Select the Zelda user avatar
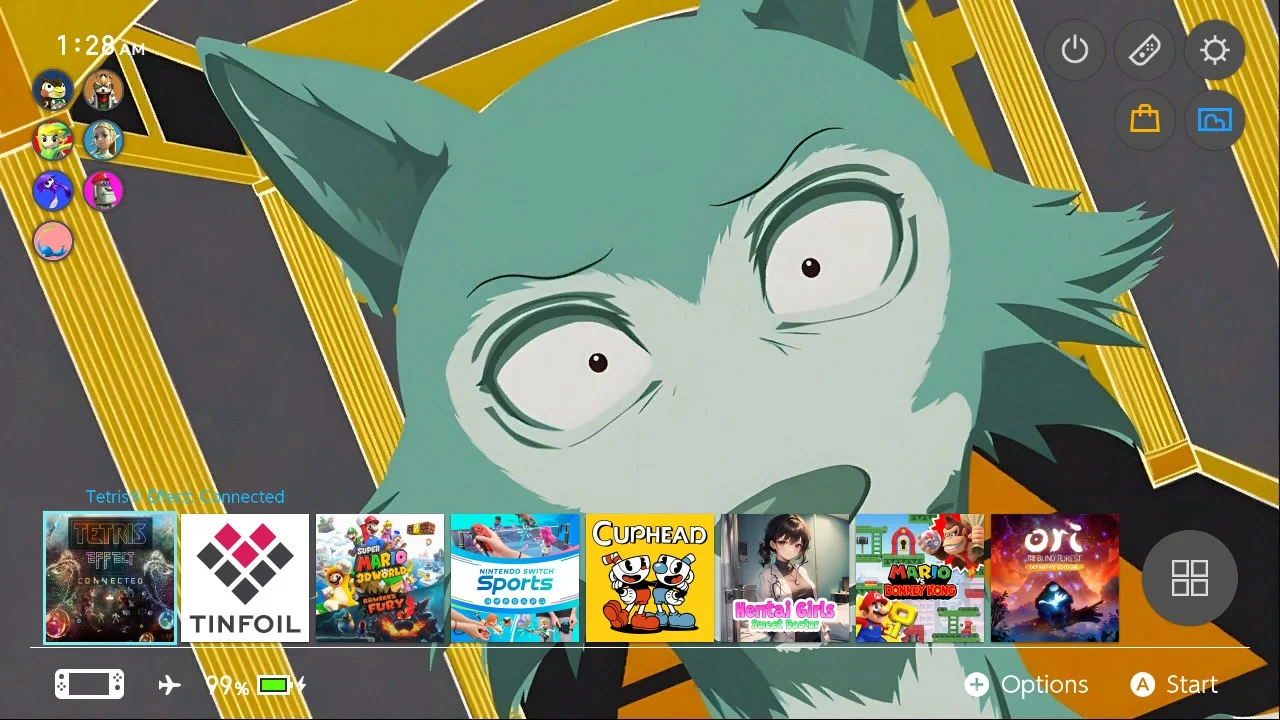 tap(103, 140)
